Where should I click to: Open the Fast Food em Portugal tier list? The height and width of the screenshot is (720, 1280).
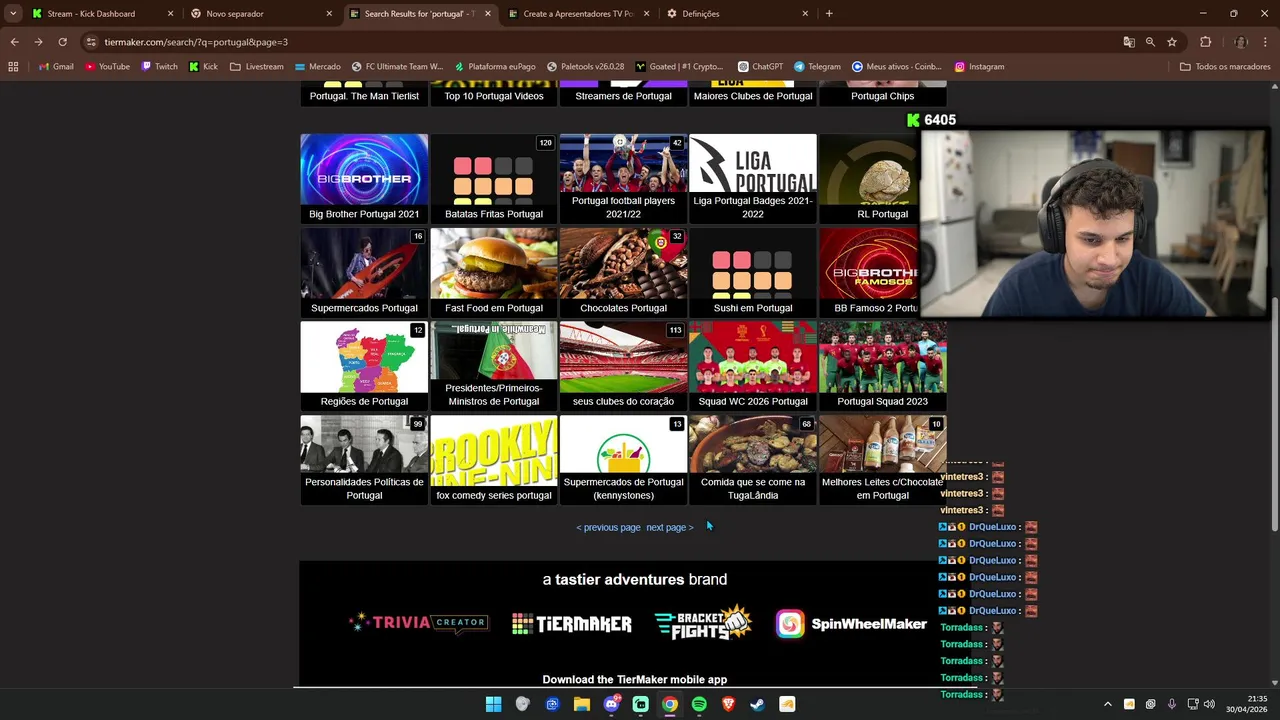click(x=494, y=273)
